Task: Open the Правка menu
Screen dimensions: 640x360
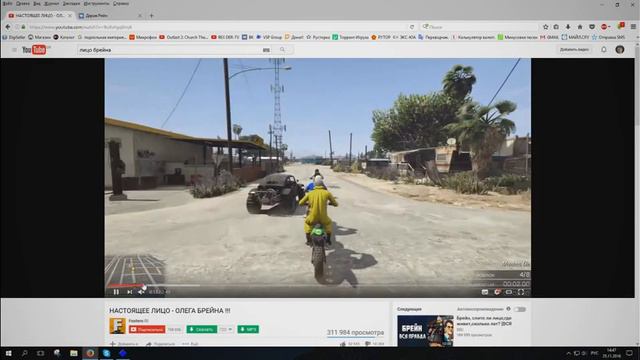Action: pos(23,3)
